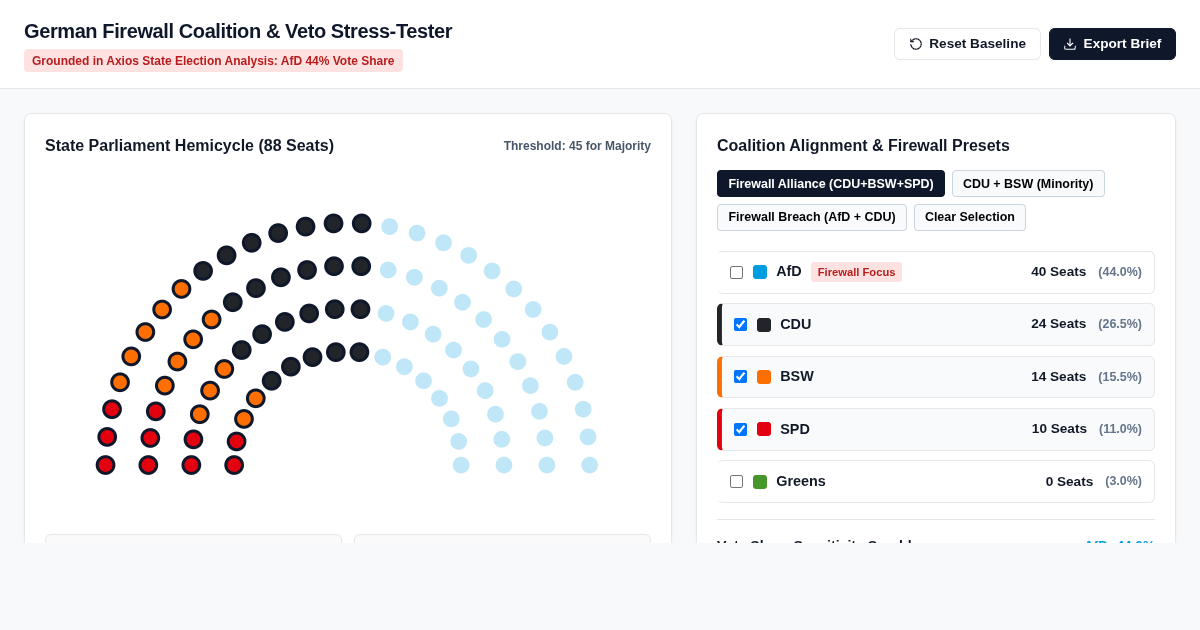Image resolution: width=1200 pixels, height=630 pixels.
Task: Click the '(11.0%)' SPD share
Action: coord(1120,429)
